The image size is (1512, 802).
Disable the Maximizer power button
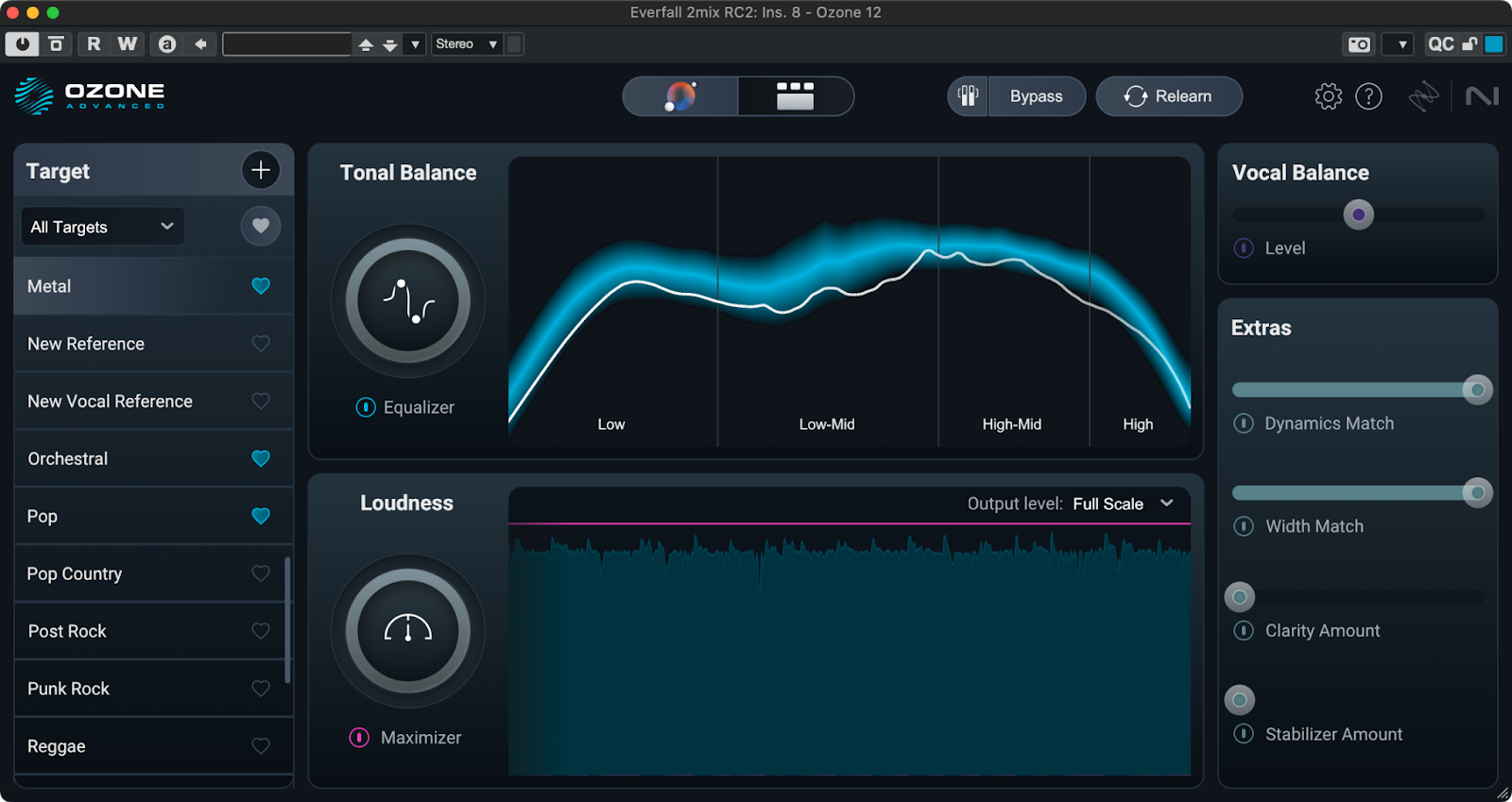[x=359, y=738]
